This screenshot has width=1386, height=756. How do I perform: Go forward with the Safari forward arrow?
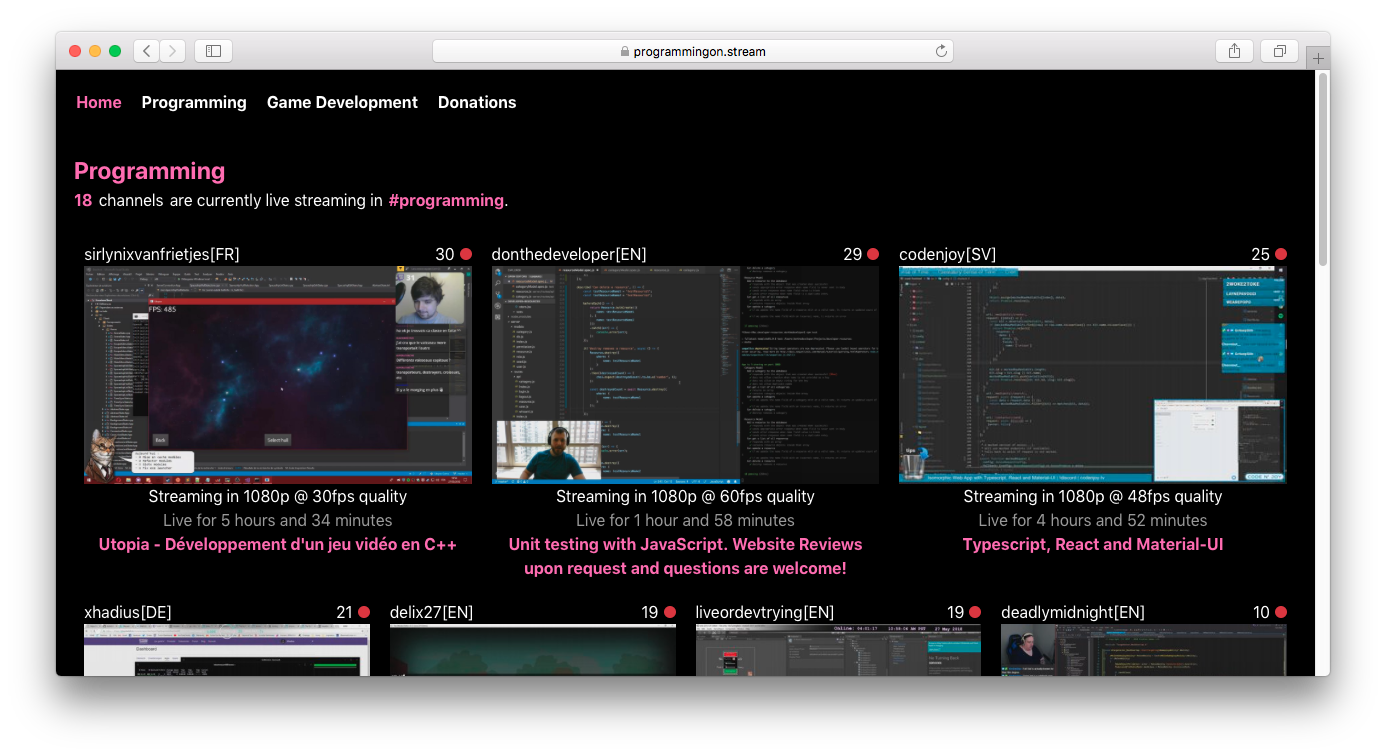172,51
